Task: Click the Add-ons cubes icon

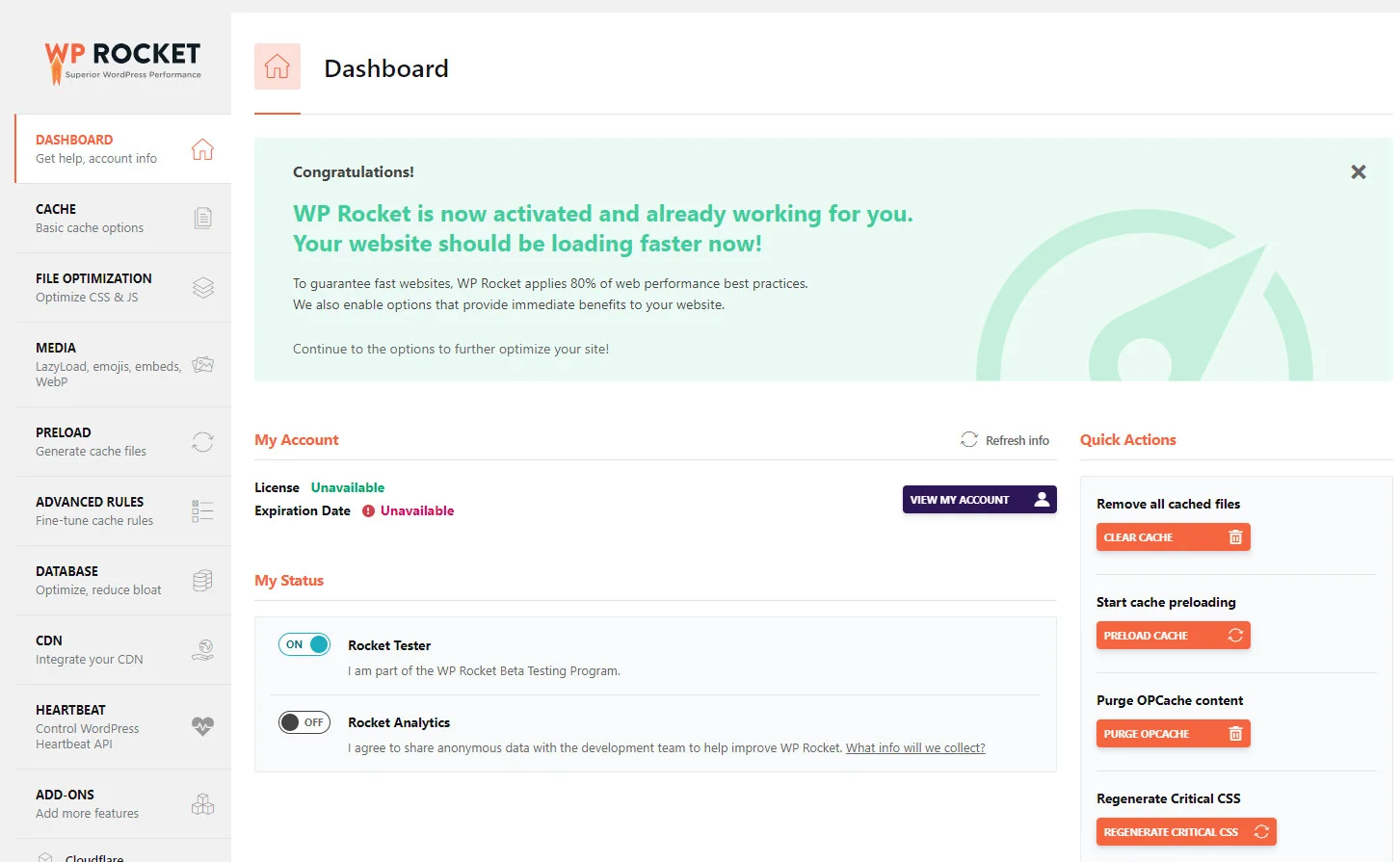Action: (x=202, y=804)
